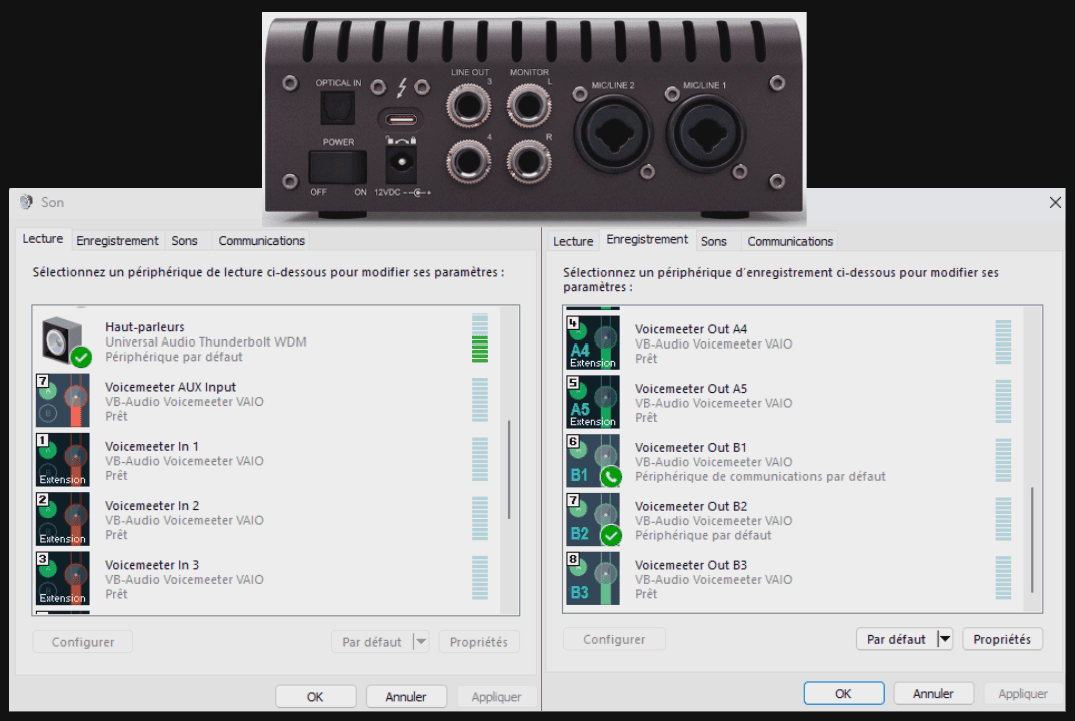Viewport: 1075px width, 721px height.
Task: Click Propriétés button in playback panel
Action: coord(479,641)
